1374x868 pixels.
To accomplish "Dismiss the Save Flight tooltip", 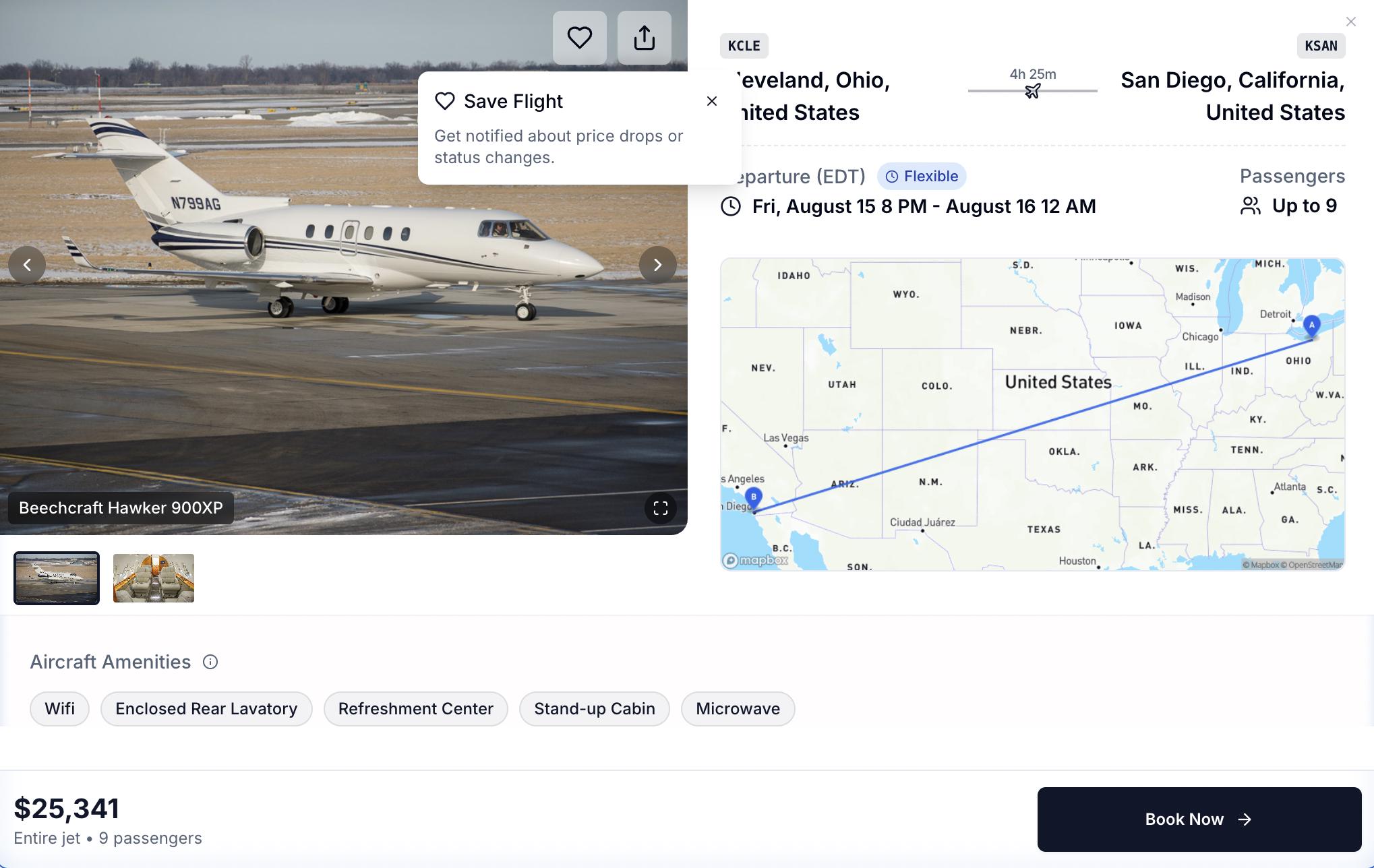I will pos(711,101).
